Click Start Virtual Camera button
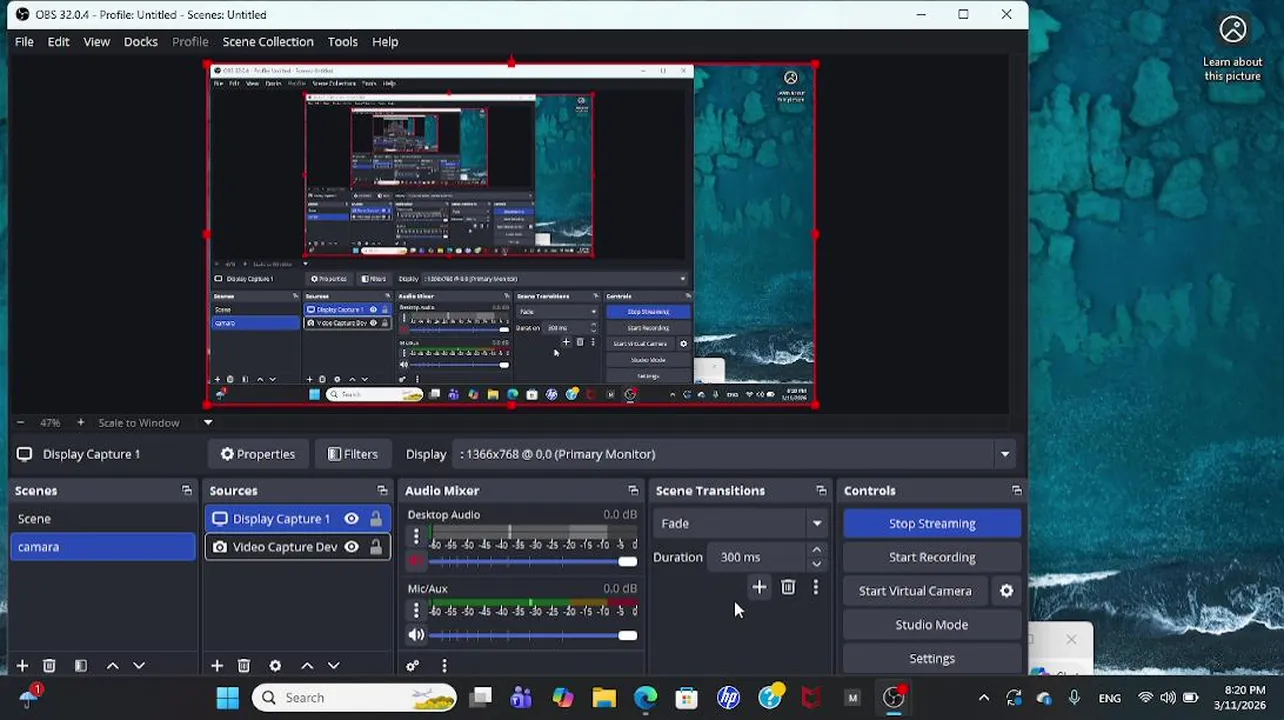Screen dimensions: 1284x720 click(x=915, y=591)
